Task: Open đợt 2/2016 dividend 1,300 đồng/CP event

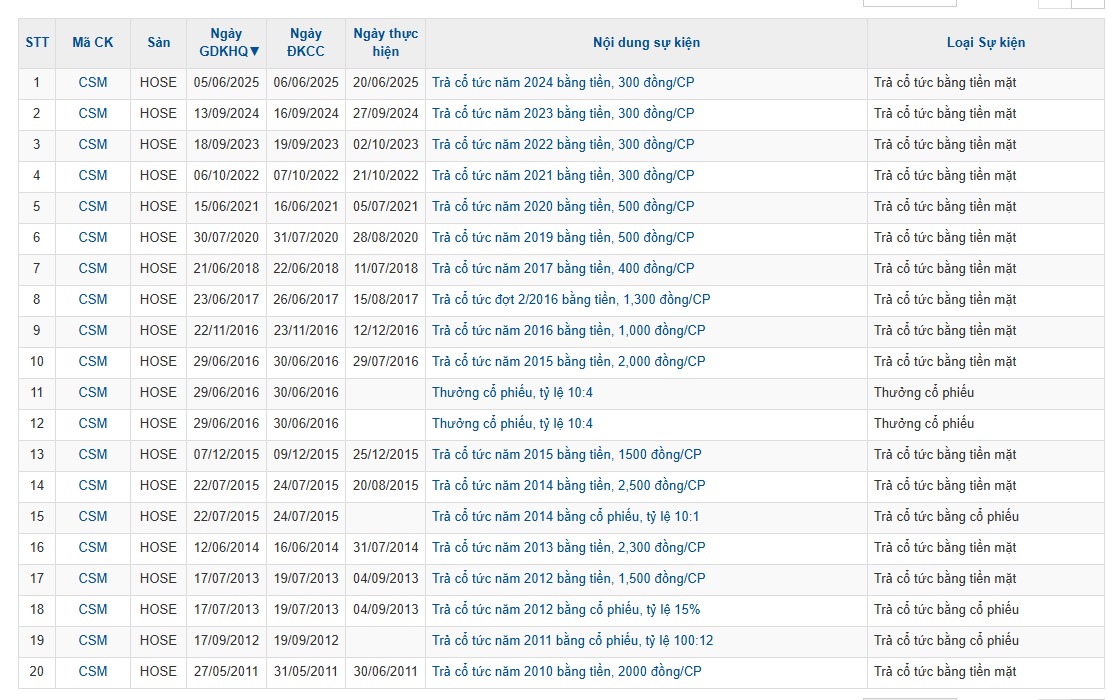Action: [571, 300]
